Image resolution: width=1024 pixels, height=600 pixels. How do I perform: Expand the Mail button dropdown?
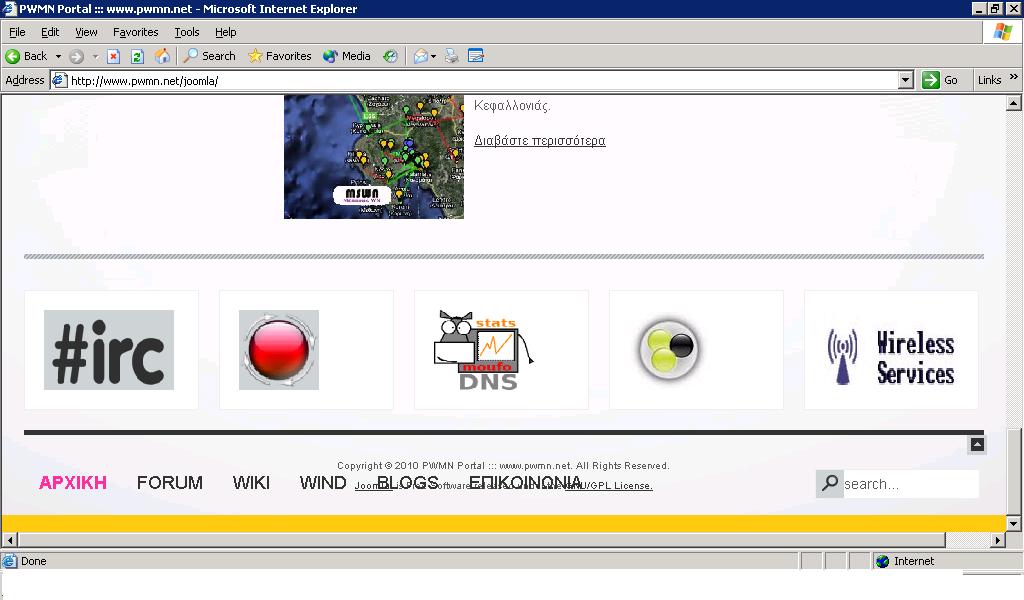tap(434, 56)
